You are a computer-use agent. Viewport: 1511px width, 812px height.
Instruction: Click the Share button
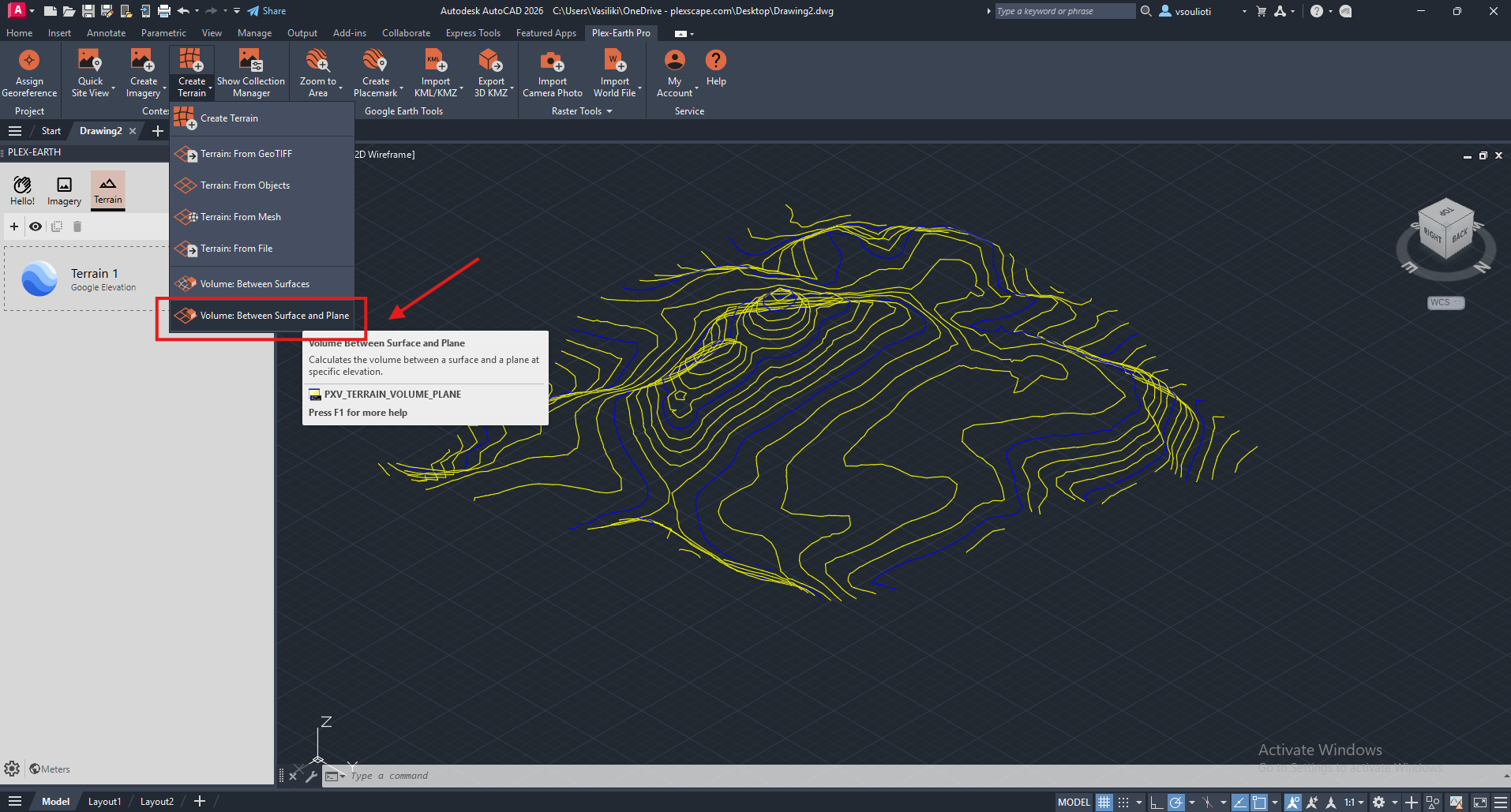[266, 11]
